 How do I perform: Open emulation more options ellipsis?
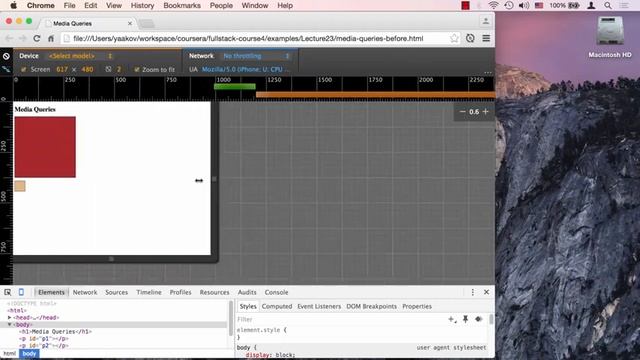(x=488, y=73)
